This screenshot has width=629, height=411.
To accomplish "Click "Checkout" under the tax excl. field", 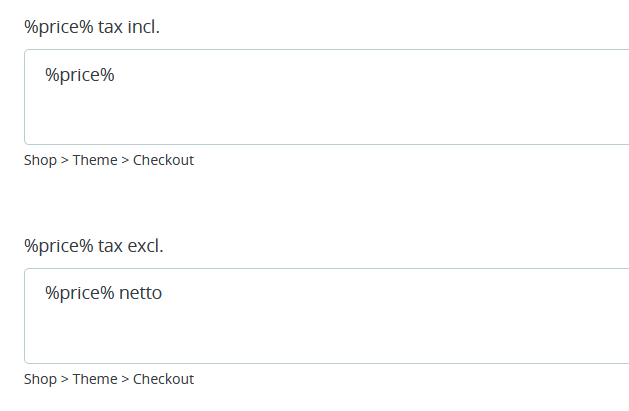I will 163,379.
